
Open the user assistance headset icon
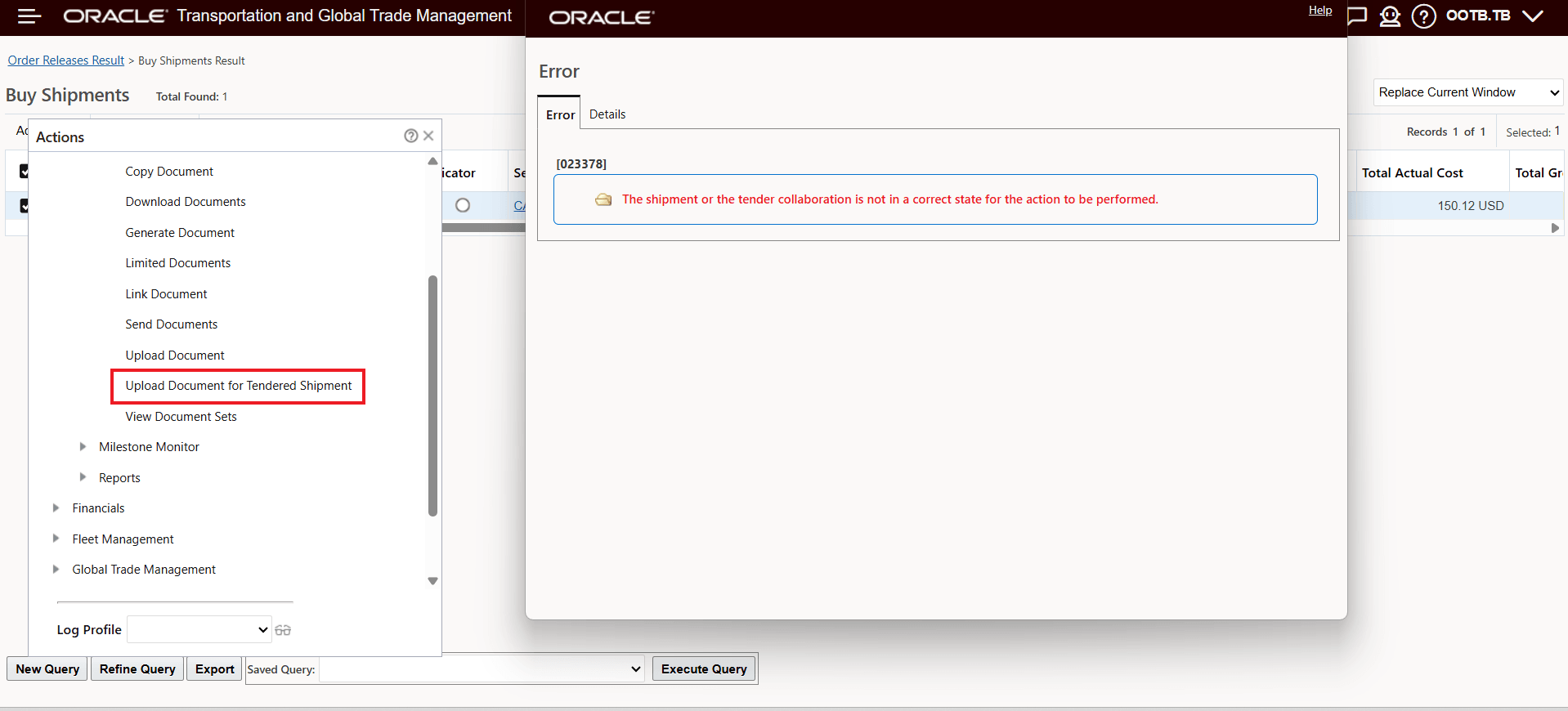[1390, 16]
